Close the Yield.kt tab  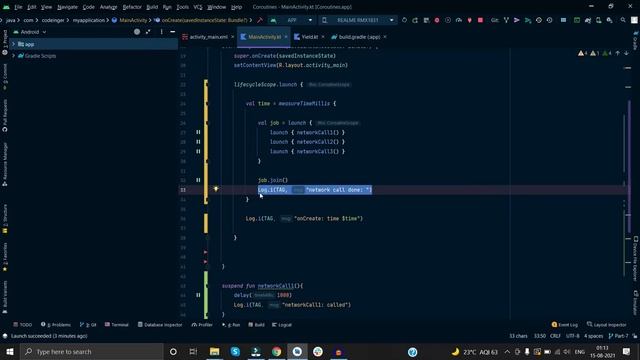coord(323,37)
